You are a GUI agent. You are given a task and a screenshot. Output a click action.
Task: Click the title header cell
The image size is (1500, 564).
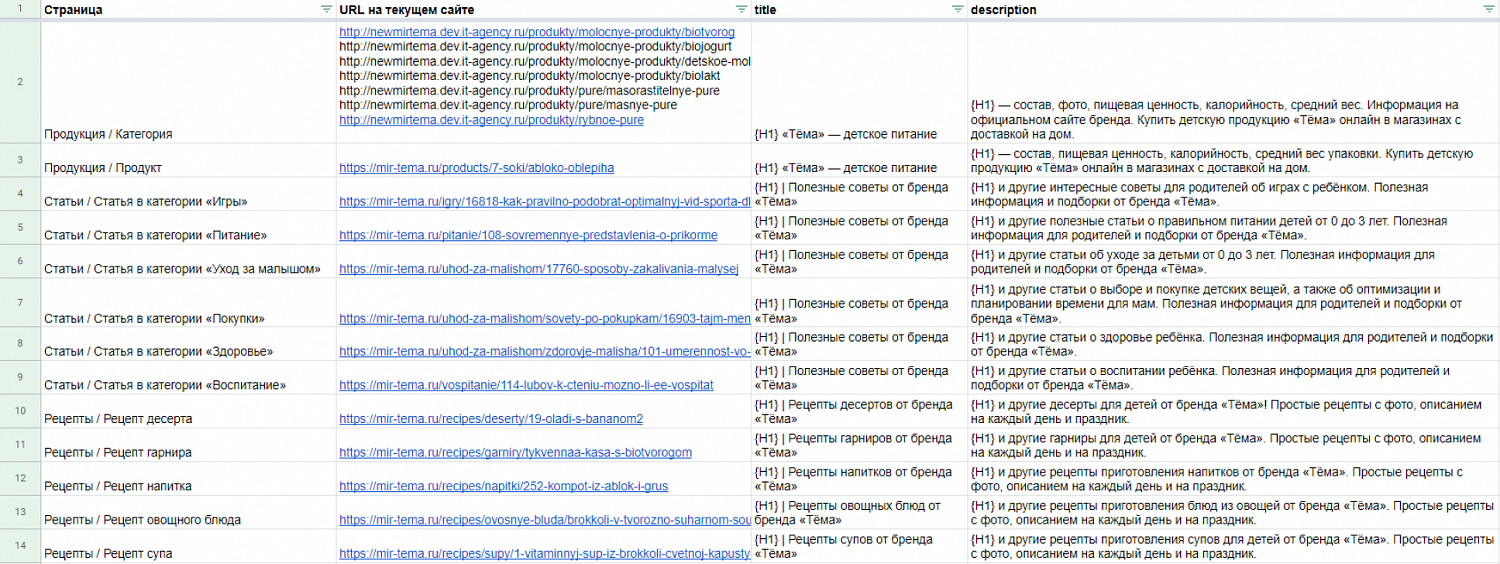click(859, 9)
